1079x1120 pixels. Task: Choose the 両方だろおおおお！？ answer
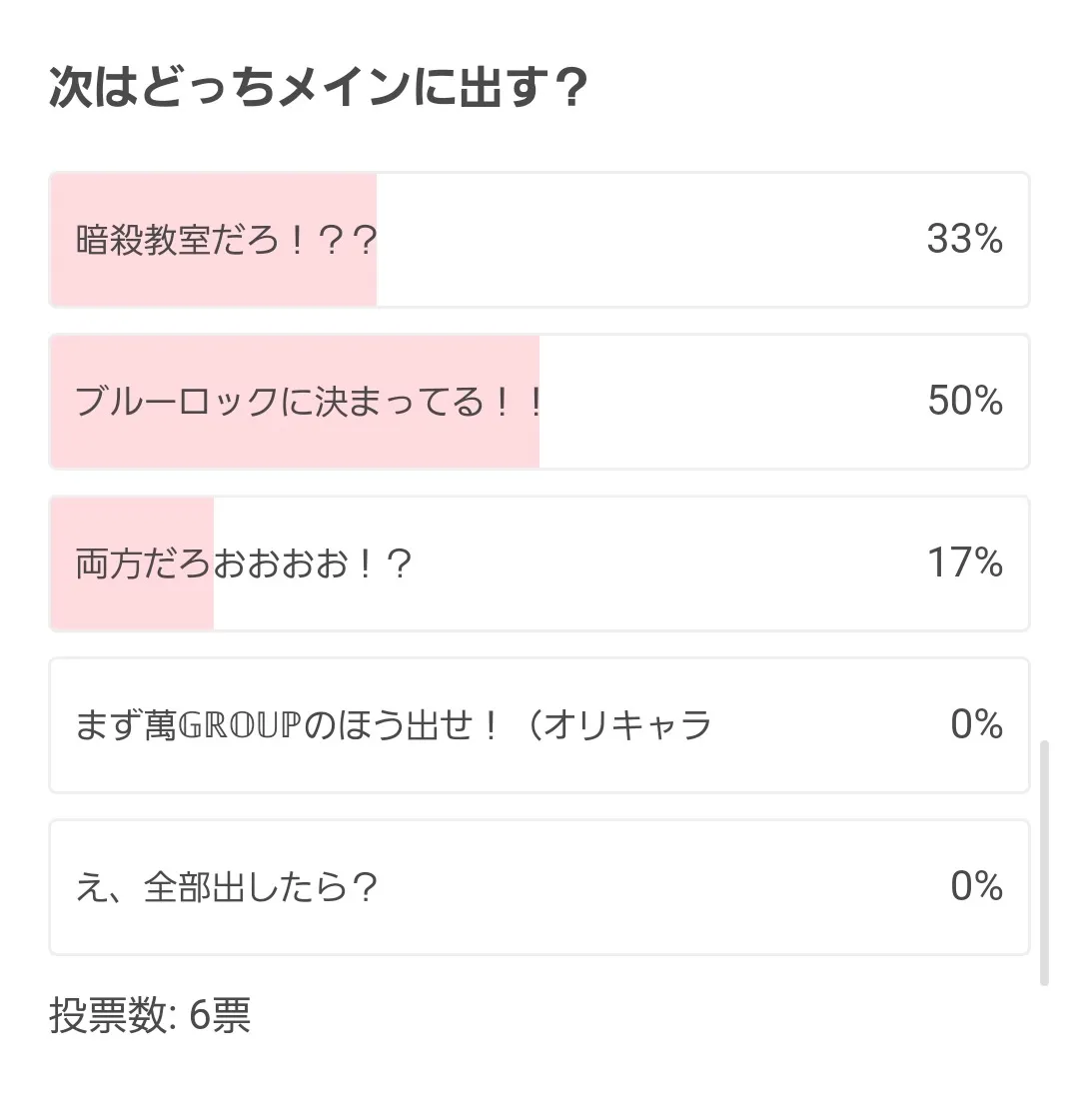[539, 563]
